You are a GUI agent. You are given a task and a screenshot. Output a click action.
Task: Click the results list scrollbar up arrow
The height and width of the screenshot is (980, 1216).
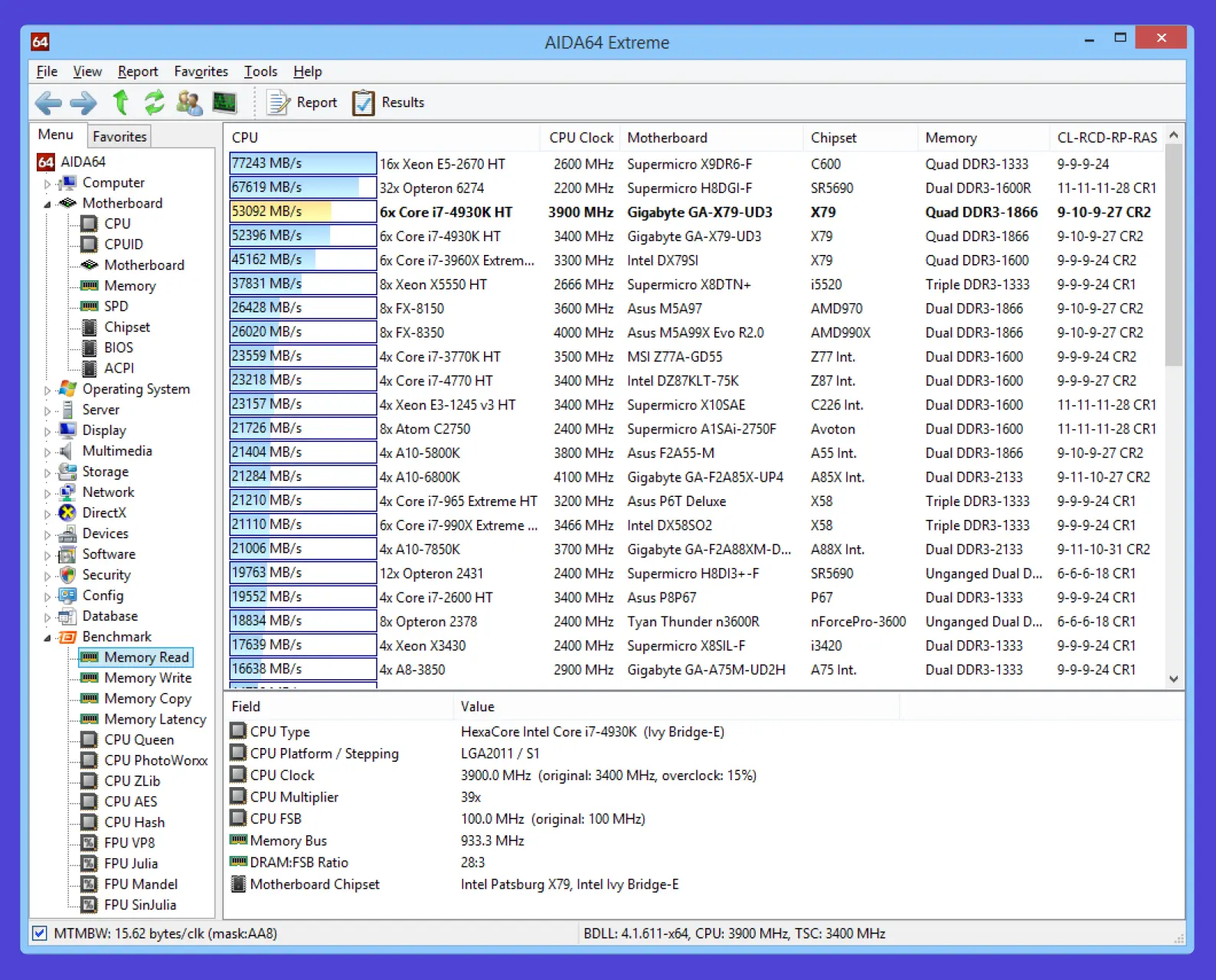(x=1174, y=135)
